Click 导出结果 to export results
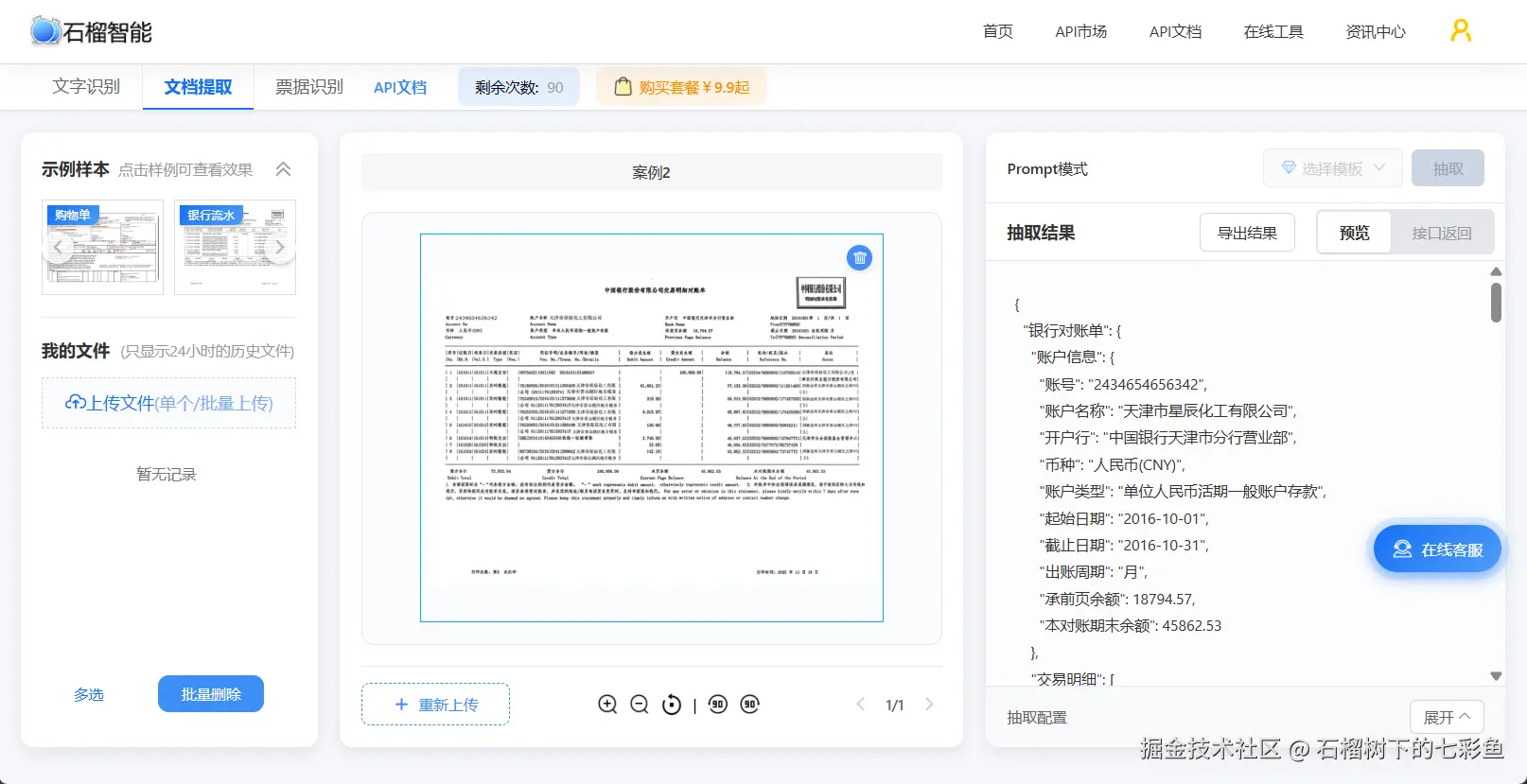The image size is (1527, 784). [1247, 233]
